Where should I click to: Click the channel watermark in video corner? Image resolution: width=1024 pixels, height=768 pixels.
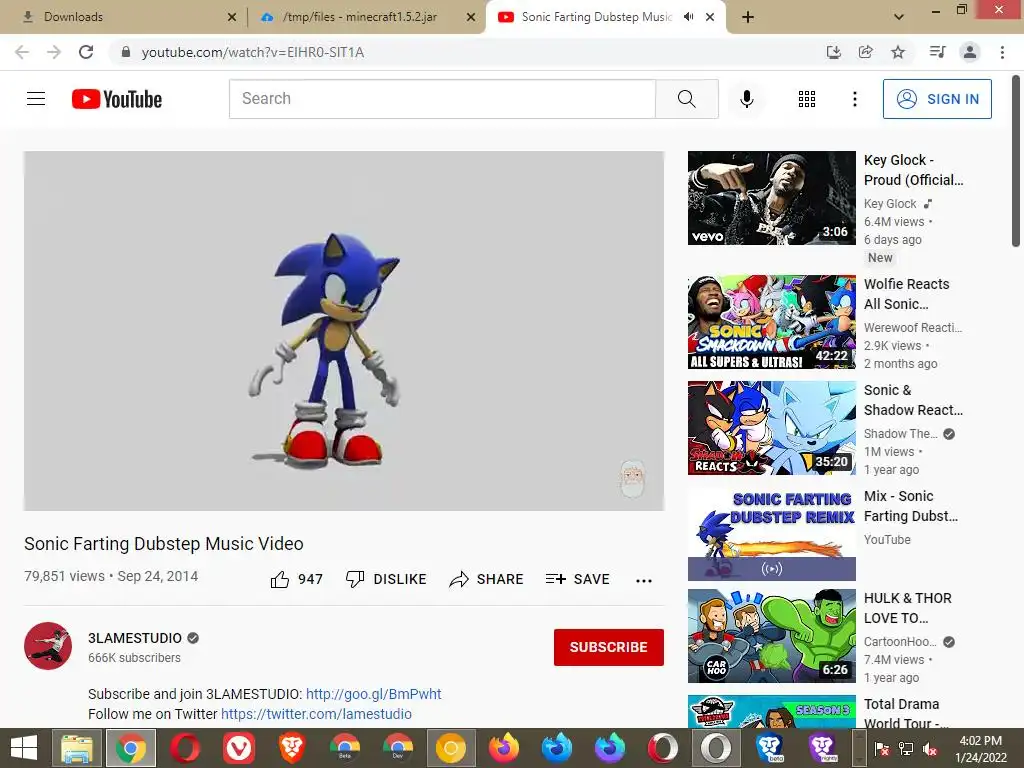pyautogui.click(x=632, y=479)
